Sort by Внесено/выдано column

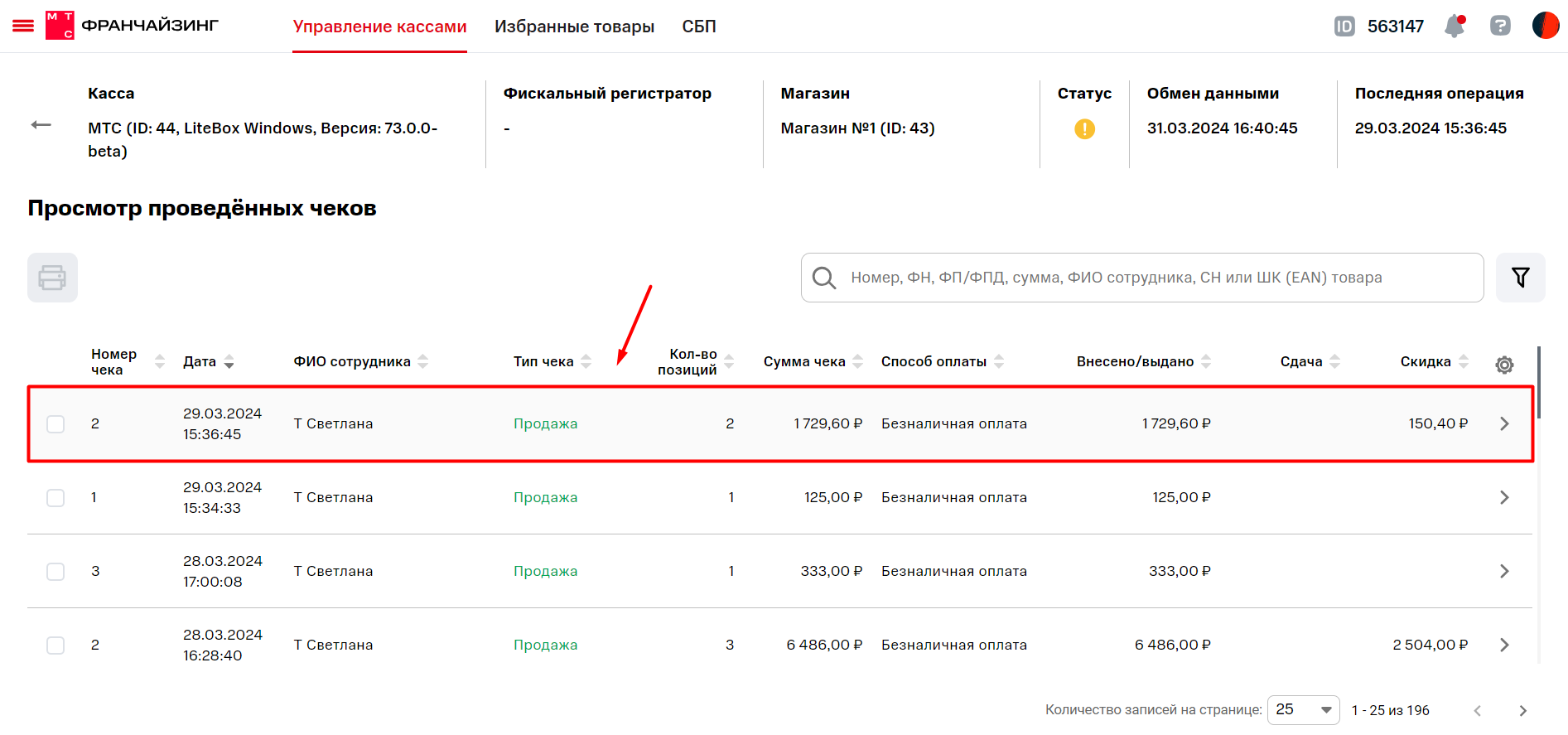(x=1206, y=361)
